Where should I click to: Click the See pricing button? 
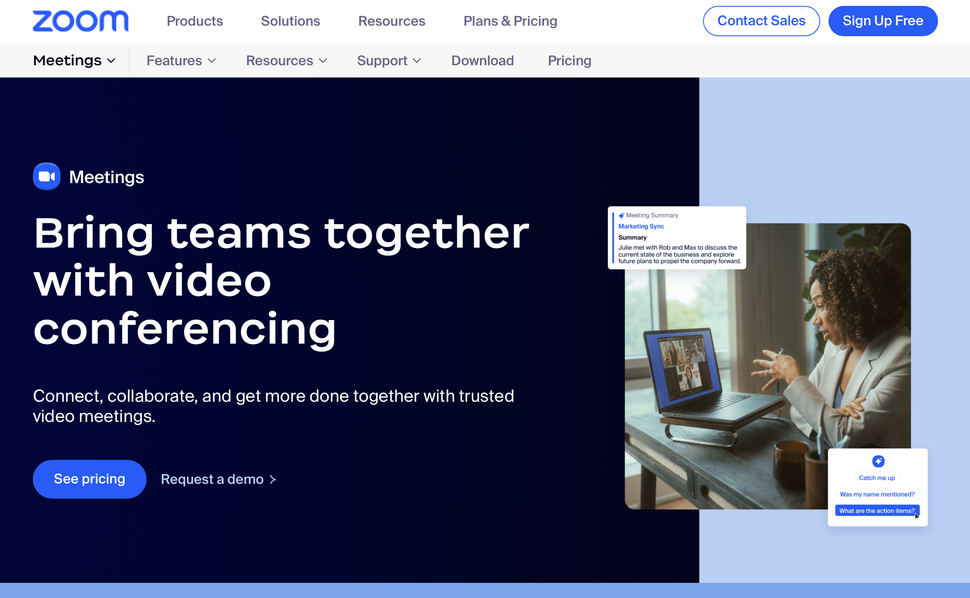tap(89, 479)
